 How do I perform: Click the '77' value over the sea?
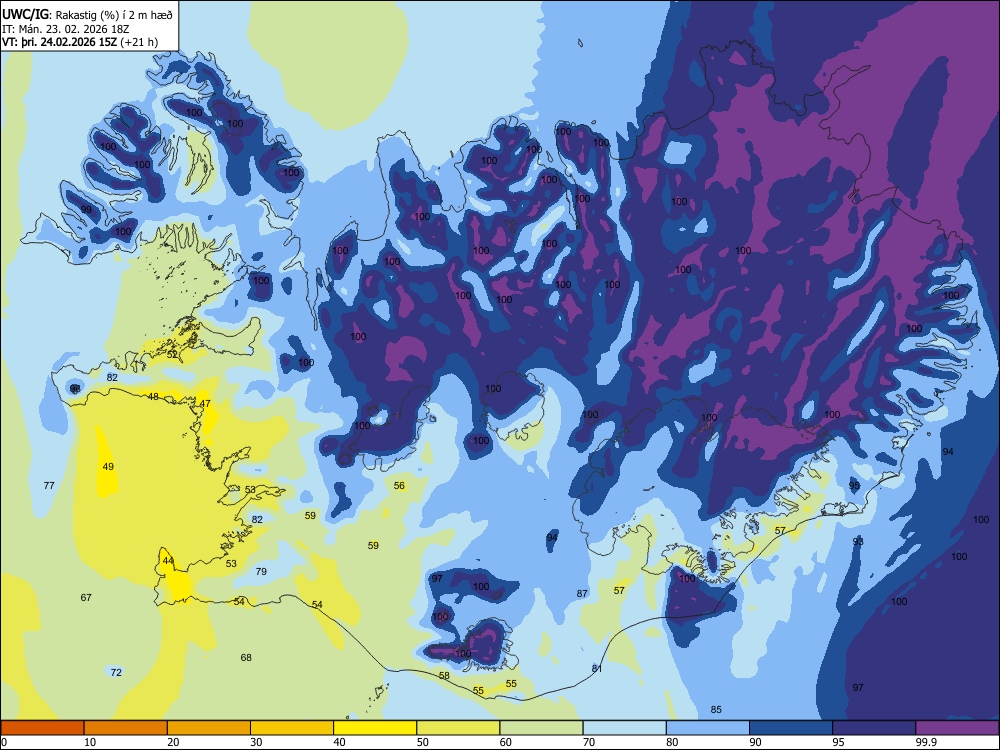49,485
